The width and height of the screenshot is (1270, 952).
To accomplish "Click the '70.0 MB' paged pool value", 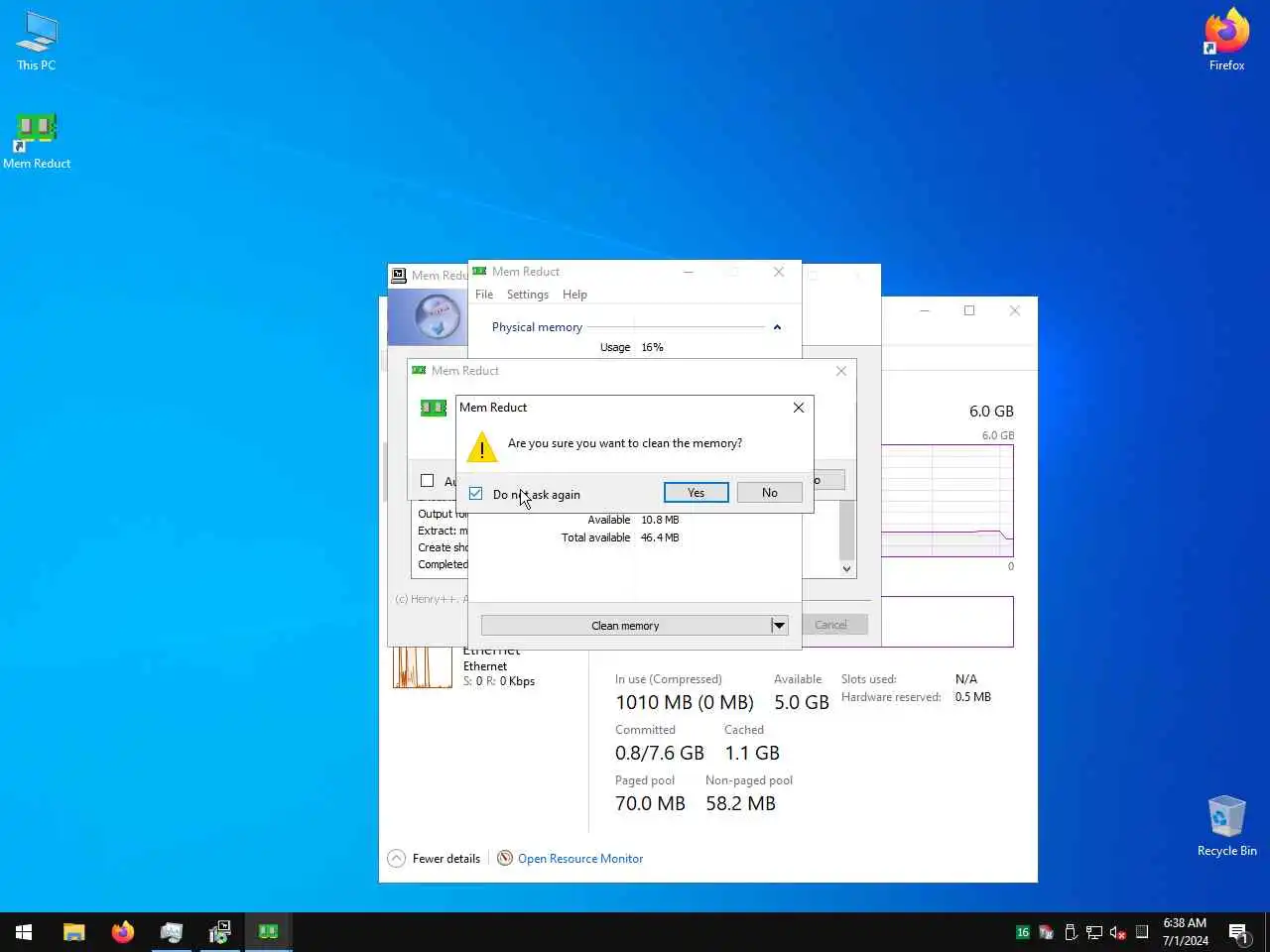I will click(x=650, y=803).
